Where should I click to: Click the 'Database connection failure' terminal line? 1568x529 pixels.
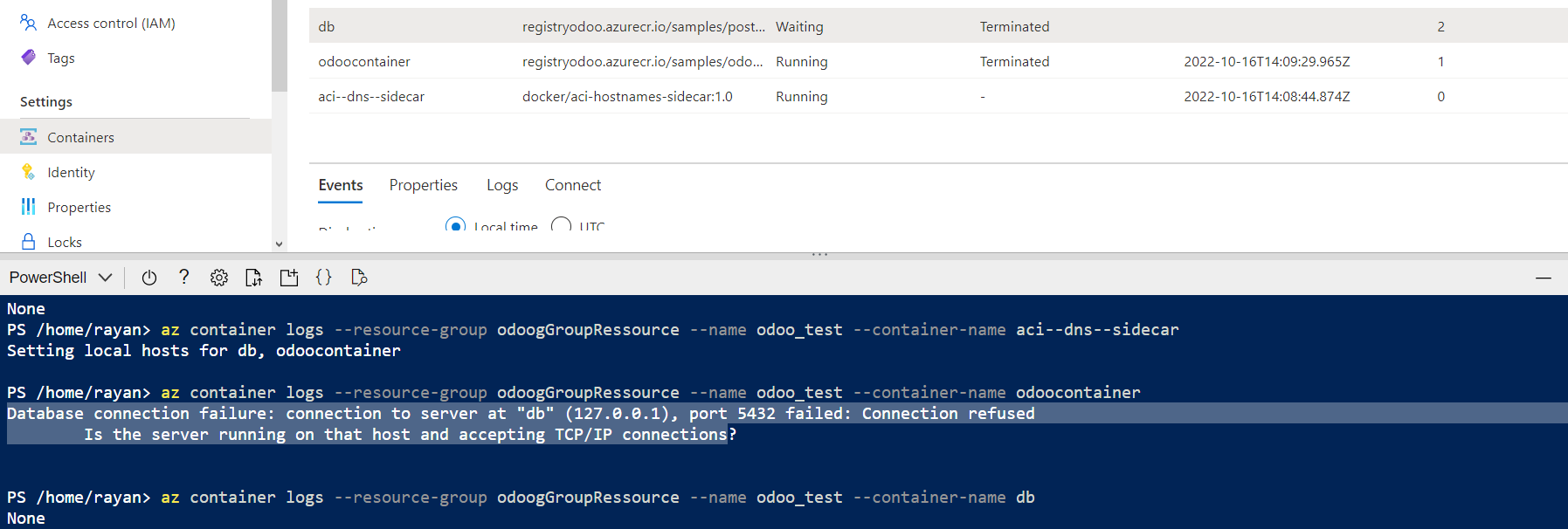(x=521, y=413)
